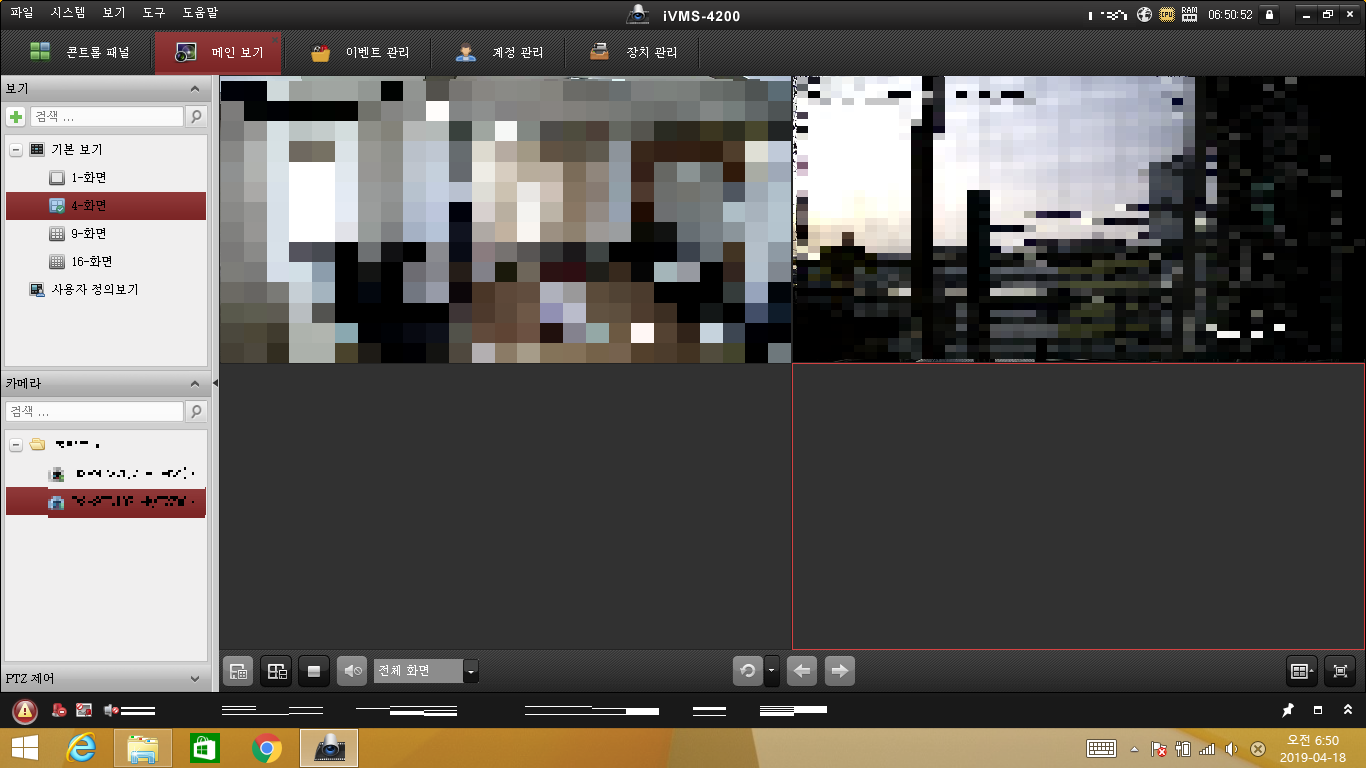
Task: Open the 도구 menu
Action: [x=154, y=13]
